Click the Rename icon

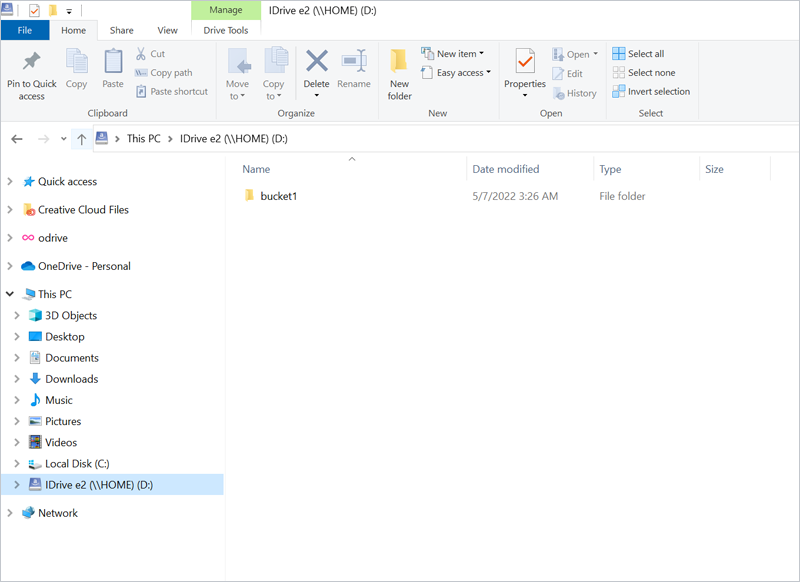click(x=354, y=61)
